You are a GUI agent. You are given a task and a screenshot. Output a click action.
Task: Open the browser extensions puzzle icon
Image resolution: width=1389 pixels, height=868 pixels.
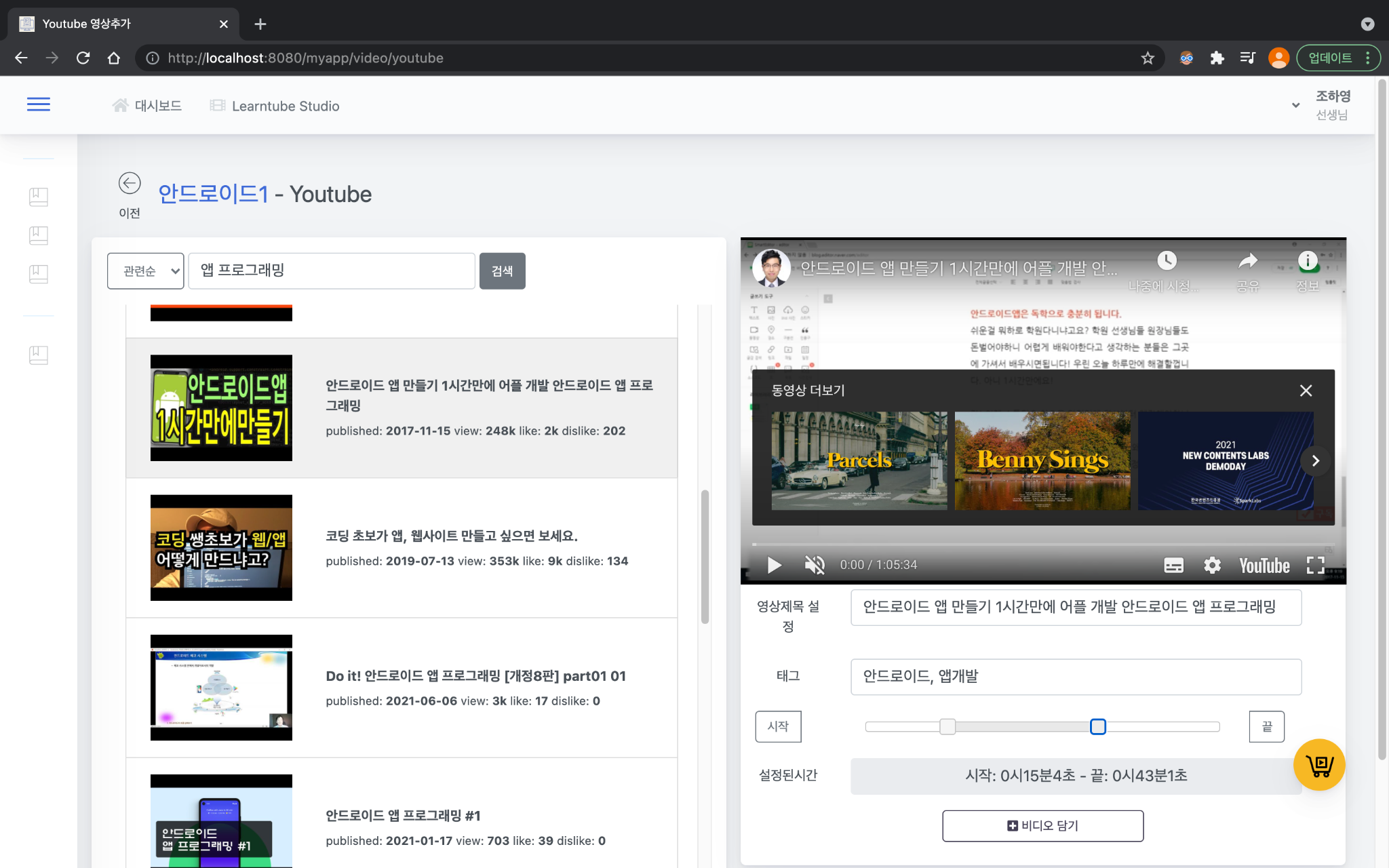(x=1217, y=58)
